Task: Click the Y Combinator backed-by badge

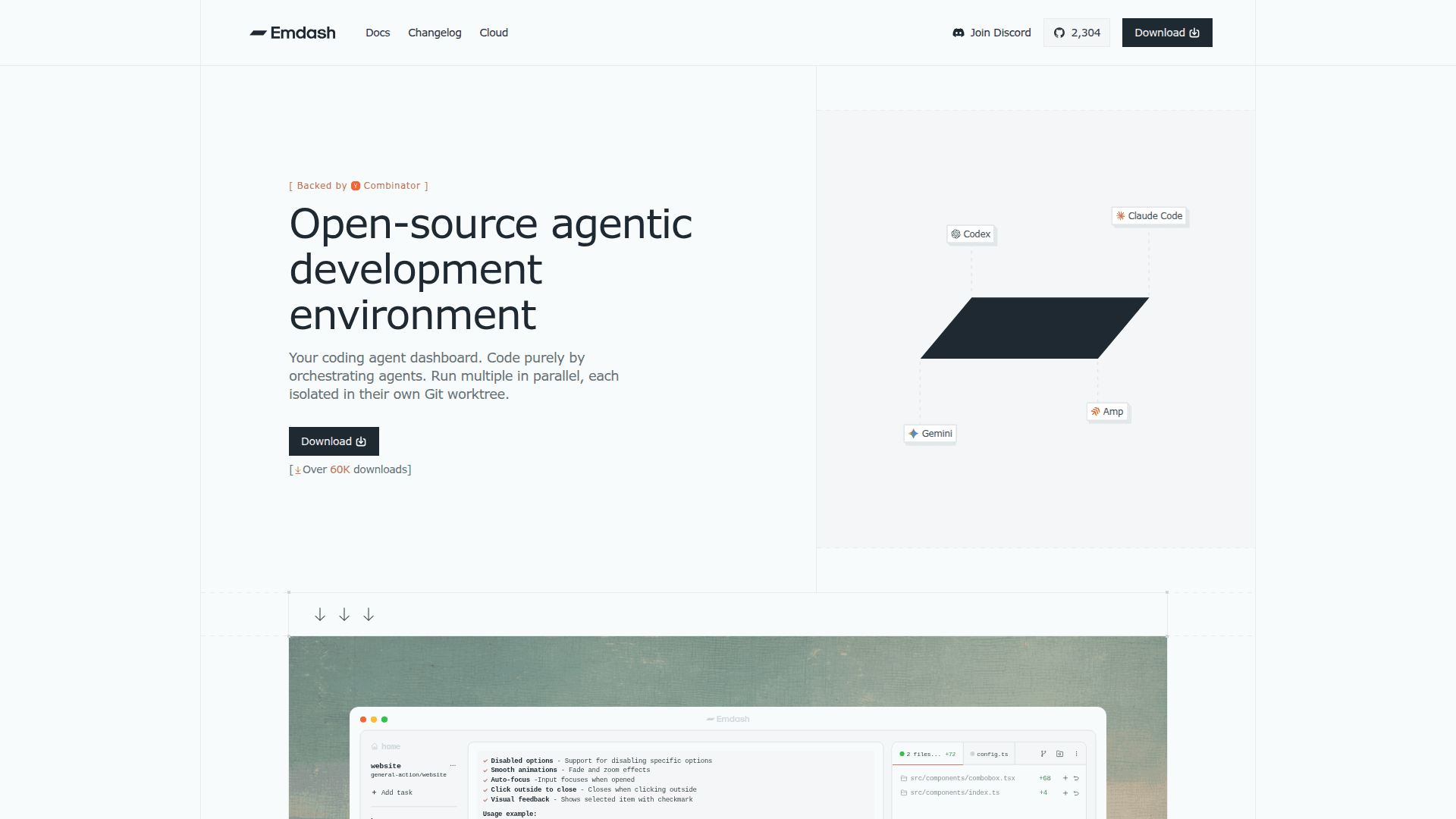Action: (x=359, y=186)
